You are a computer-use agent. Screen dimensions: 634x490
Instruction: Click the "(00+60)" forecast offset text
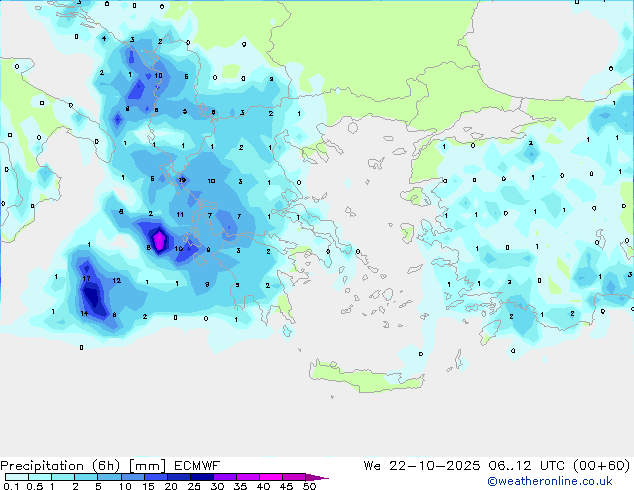pos(602,466)
